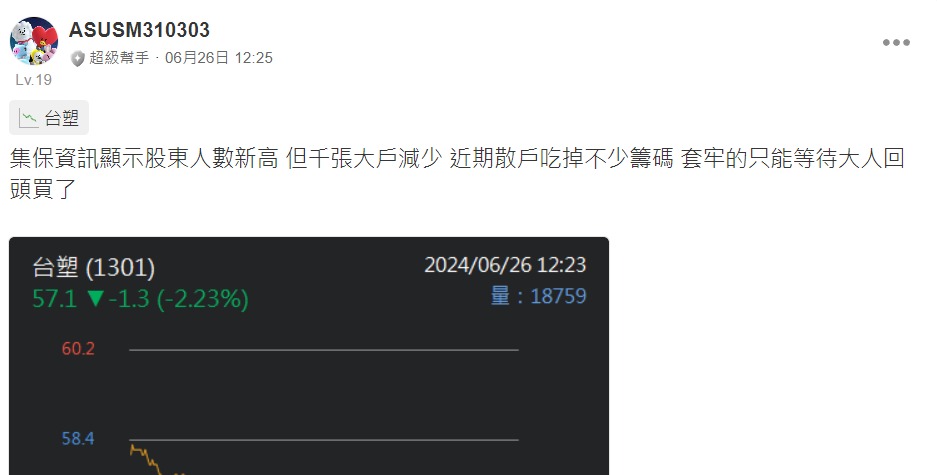The image size is (937, 475).
Task: Select the post text about 集保資訊
Action: [x=457, y=173]
